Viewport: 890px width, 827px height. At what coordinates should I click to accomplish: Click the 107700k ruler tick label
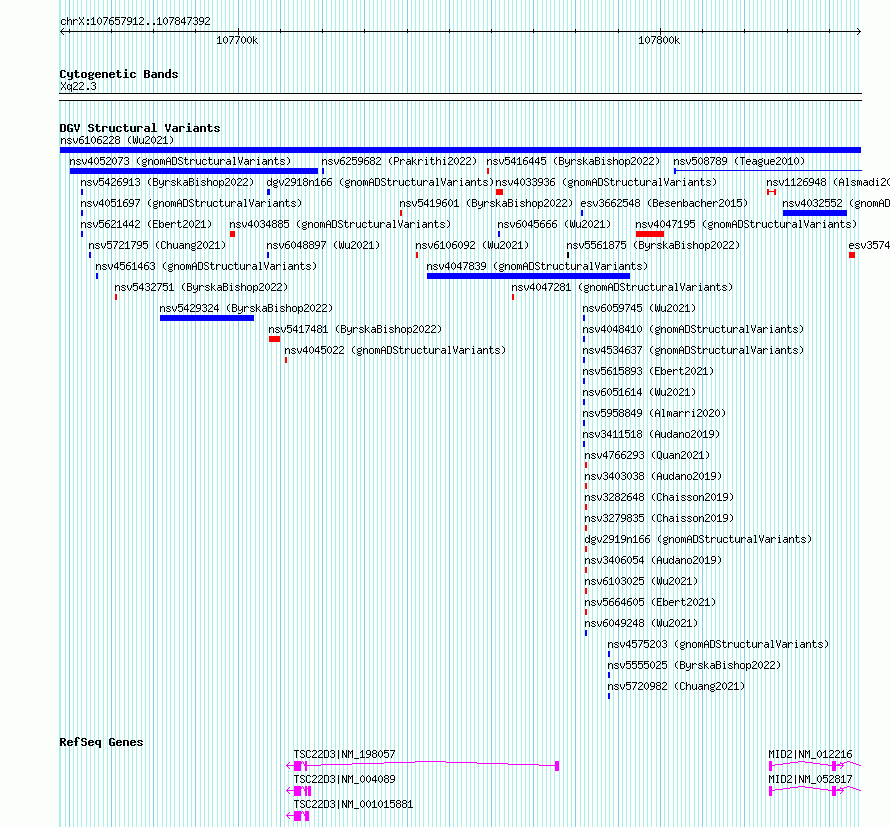tap(237, 40)
